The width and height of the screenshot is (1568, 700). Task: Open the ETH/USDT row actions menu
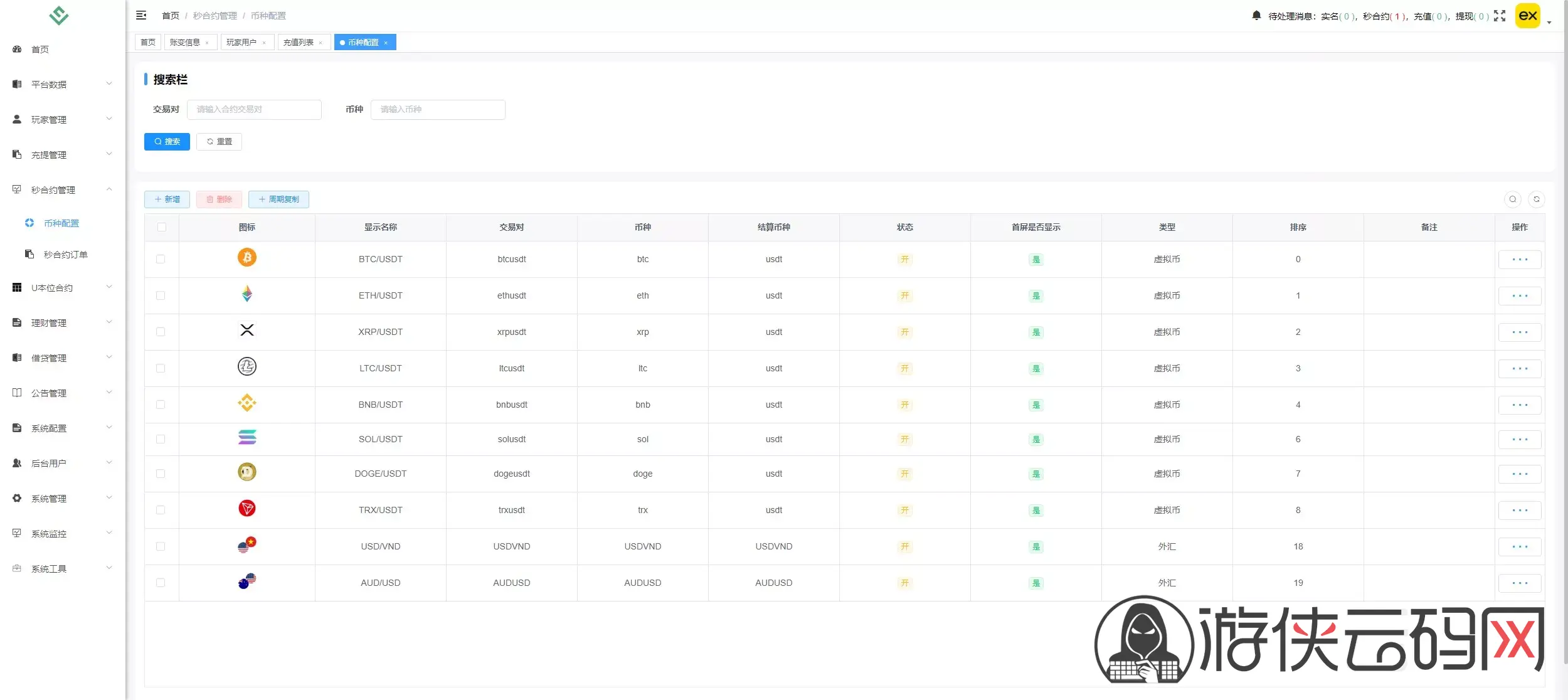click(x=1519, y=295)
